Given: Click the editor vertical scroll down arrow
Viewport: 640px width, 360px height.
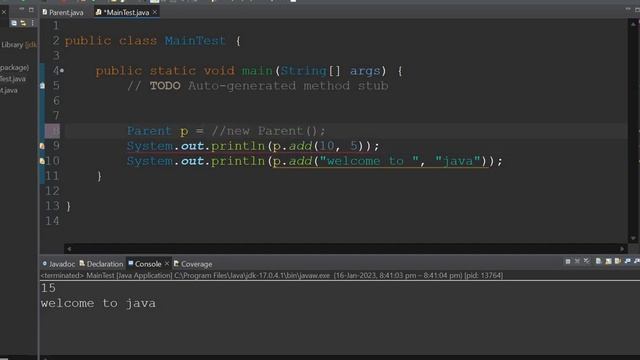Looking at the screenshot, I should 633,238.
